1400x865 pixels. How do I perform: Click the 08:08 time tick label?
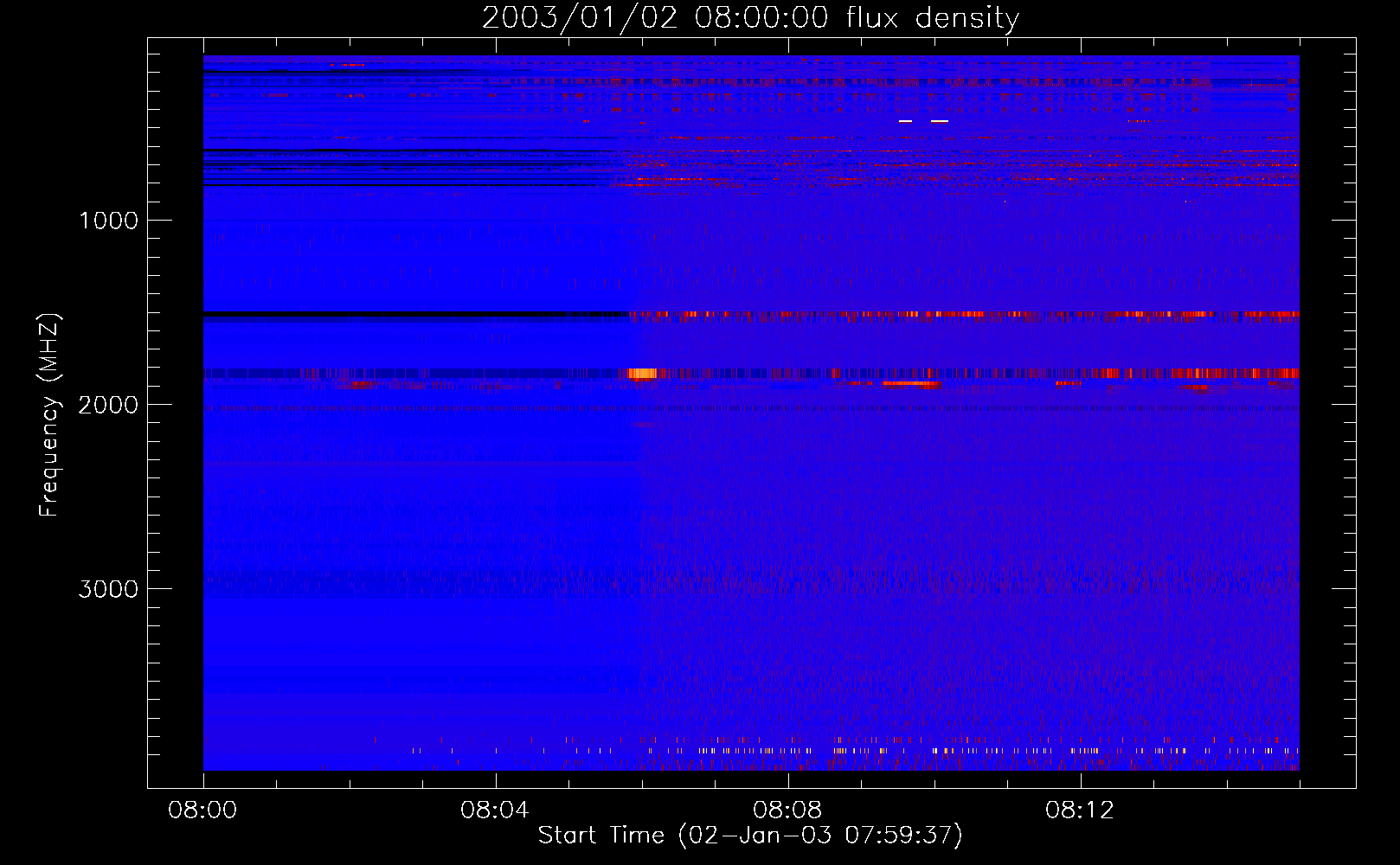pos(787,811)
